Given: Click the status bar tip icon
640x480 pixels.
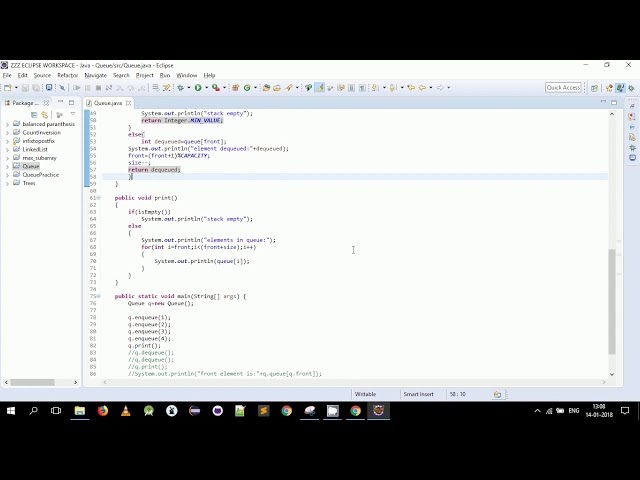Looking at the screenshot, I should 497,394.
